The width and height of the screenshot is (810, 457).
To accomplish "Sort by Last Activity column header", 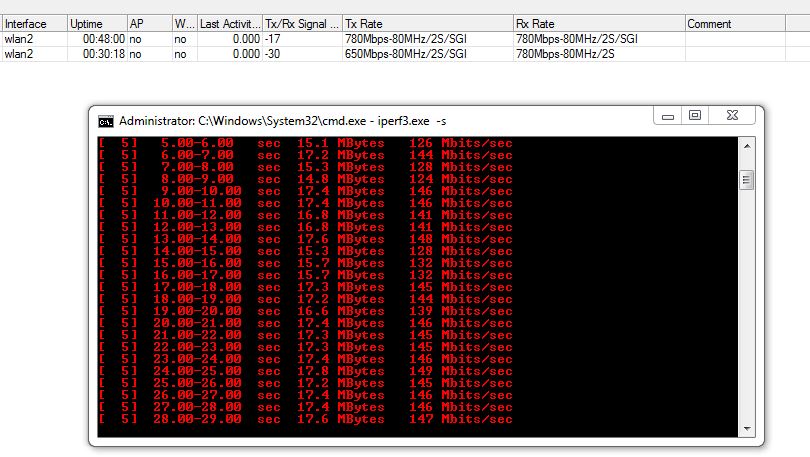I will point(230,24).
